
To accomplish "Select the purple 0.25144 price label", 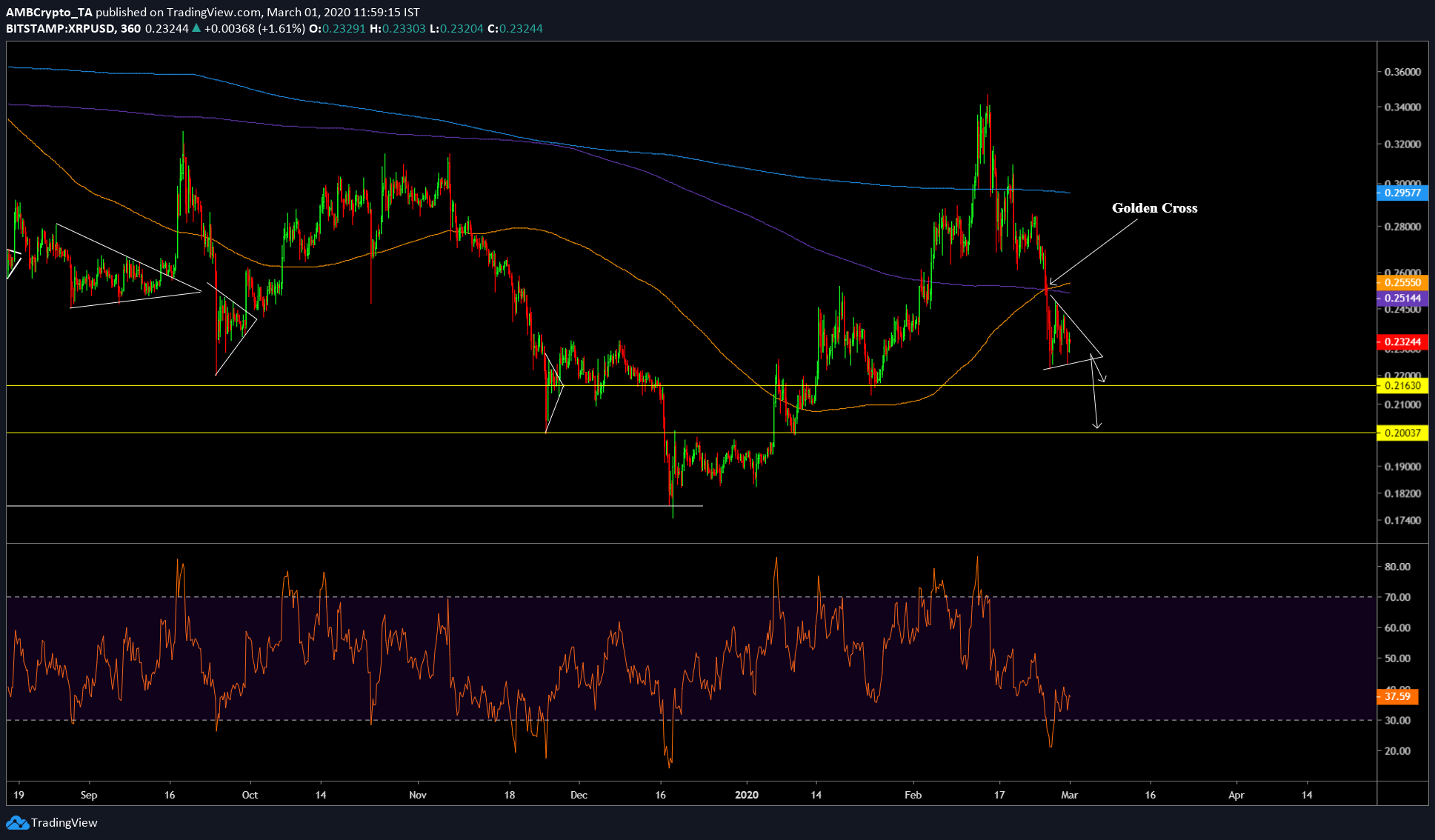I will point(1402,298).
